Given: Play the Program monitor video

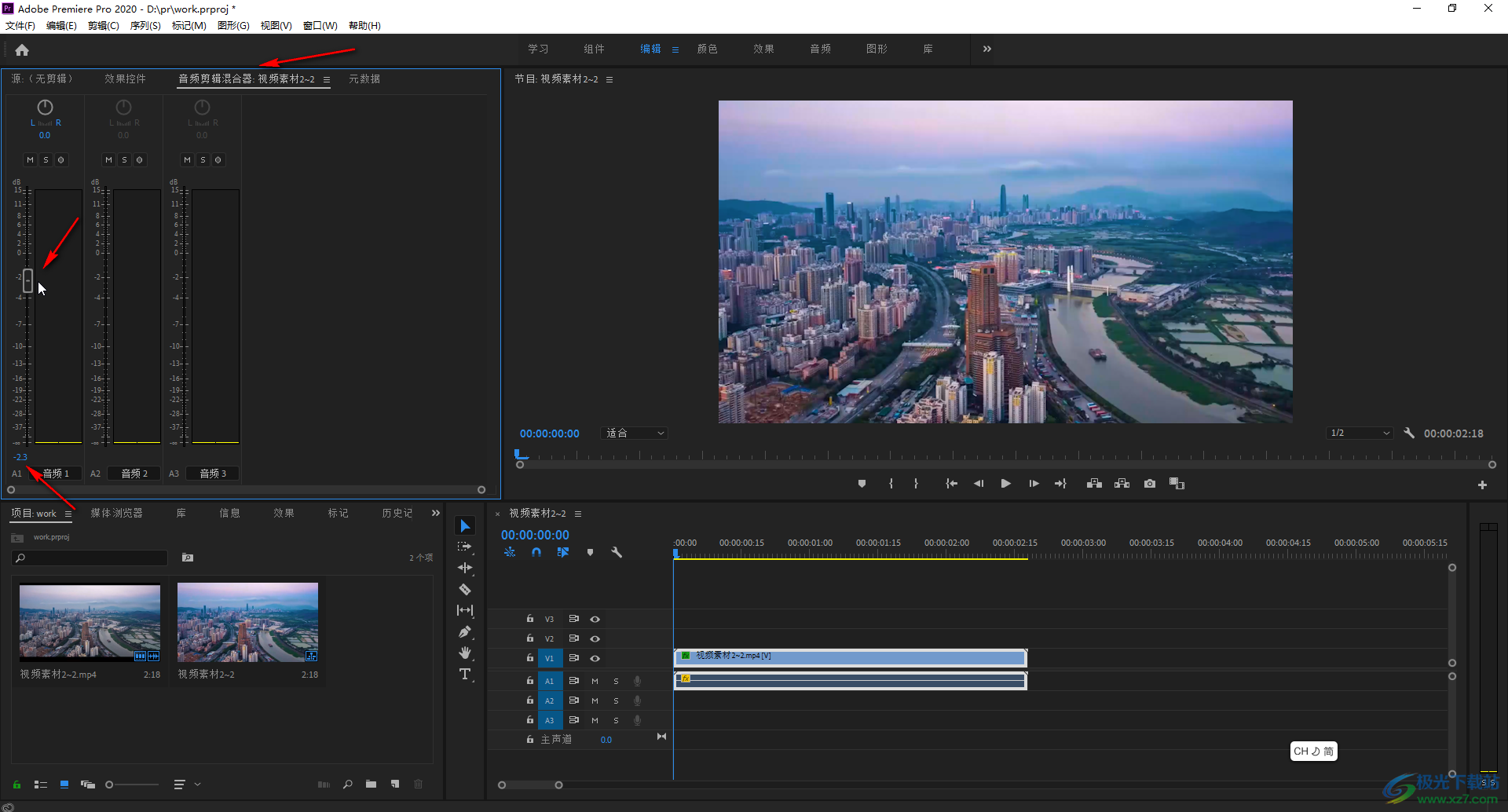Looking at the screenshot, I should pyautogui.click(x=1005, y=484).
